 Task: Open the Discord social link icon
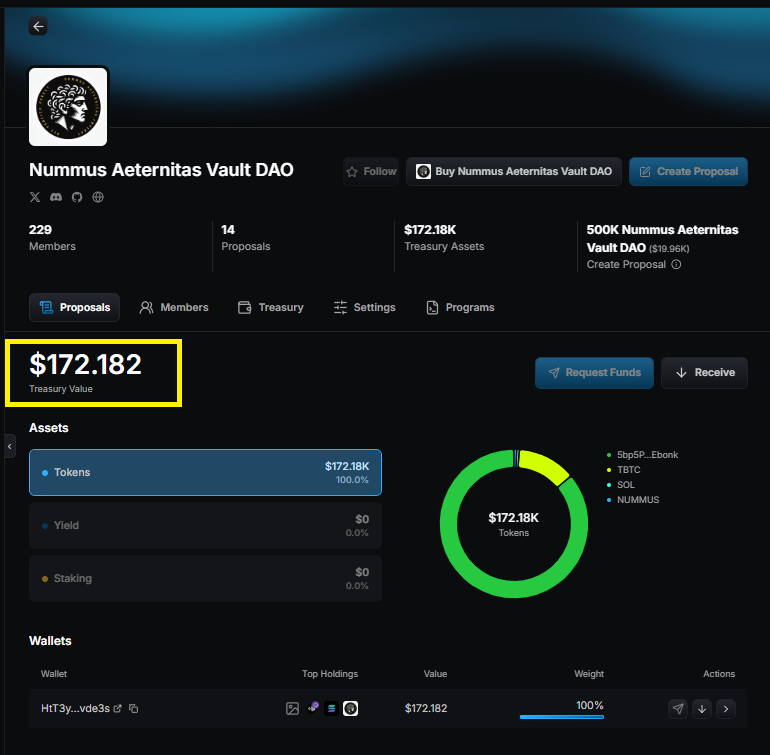pos(56,197)
